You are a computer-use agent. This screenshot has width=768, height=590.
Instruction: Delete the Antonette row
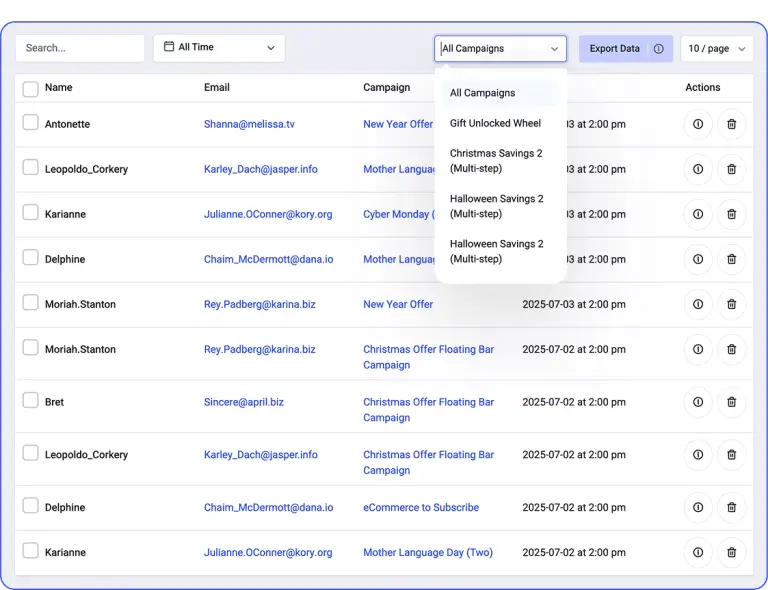tap(731, 124)
